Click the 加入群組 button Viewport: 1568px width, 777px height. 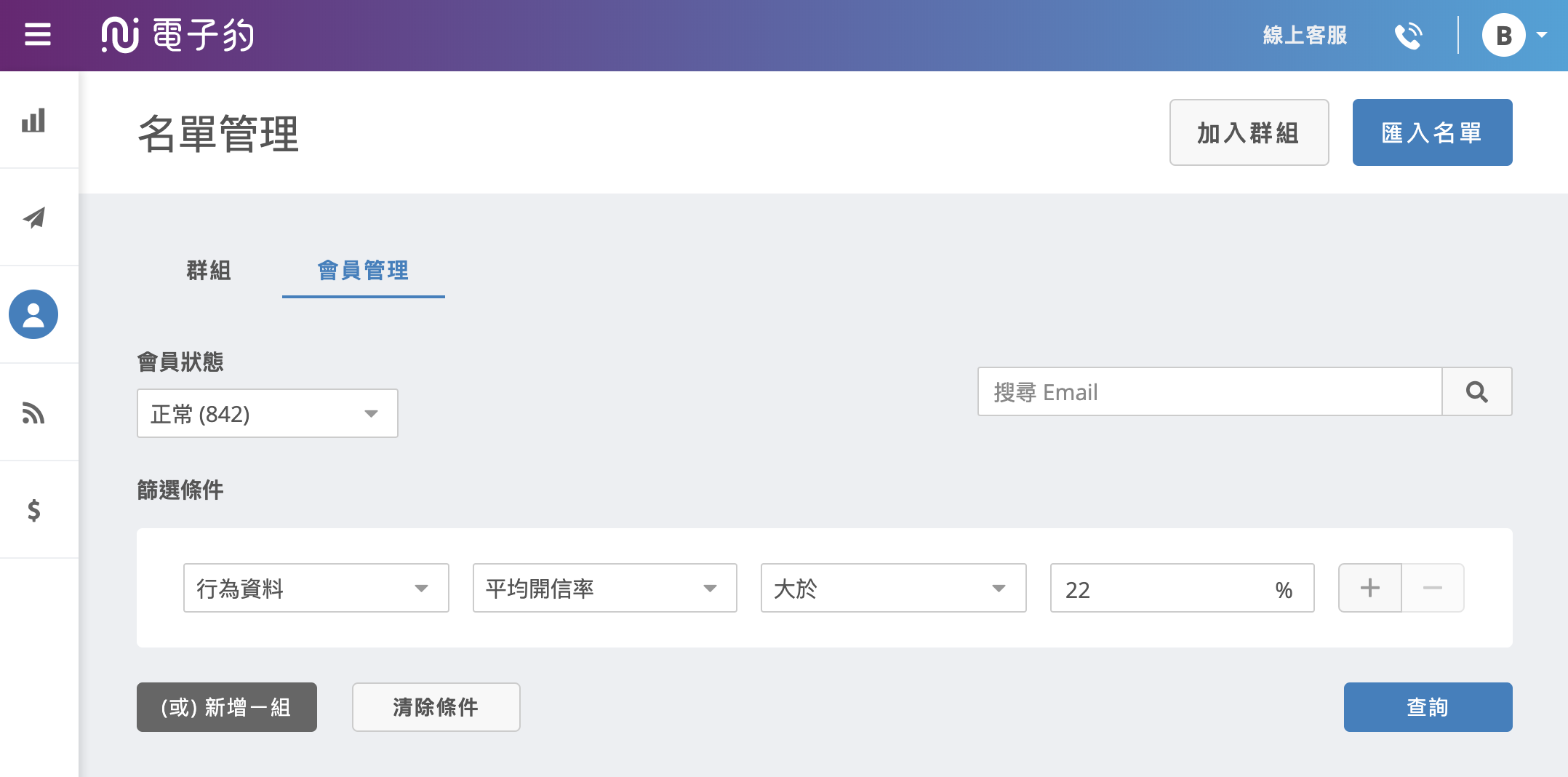click(x=1249, y=132)
